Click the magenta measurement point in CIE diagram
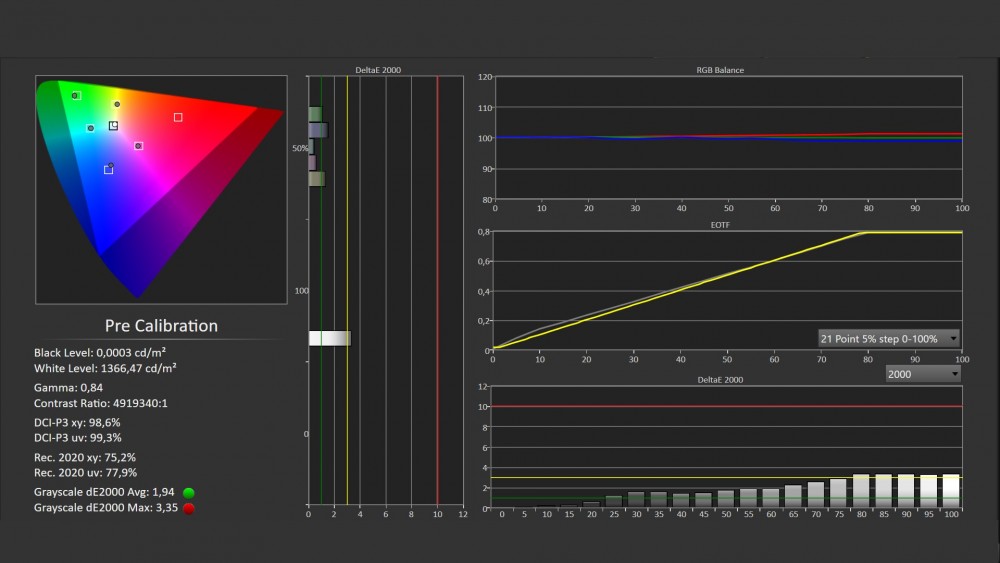1000x563 pixels. point(138,146)
